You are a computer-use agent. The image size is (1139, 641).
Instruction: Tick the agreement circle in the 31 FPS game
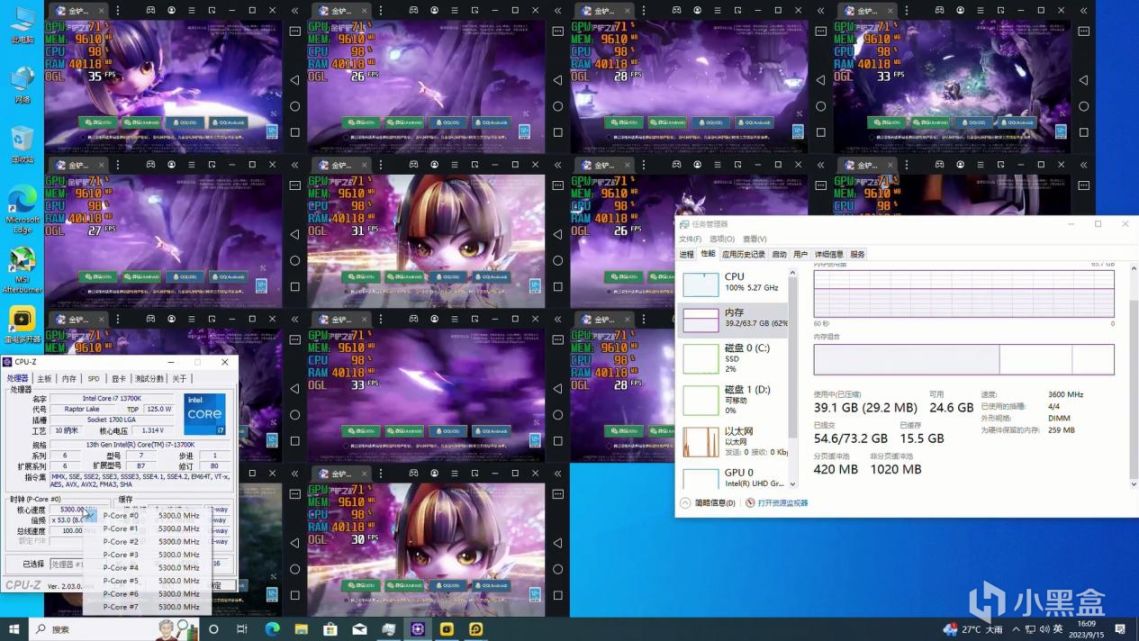coord(345,289)
